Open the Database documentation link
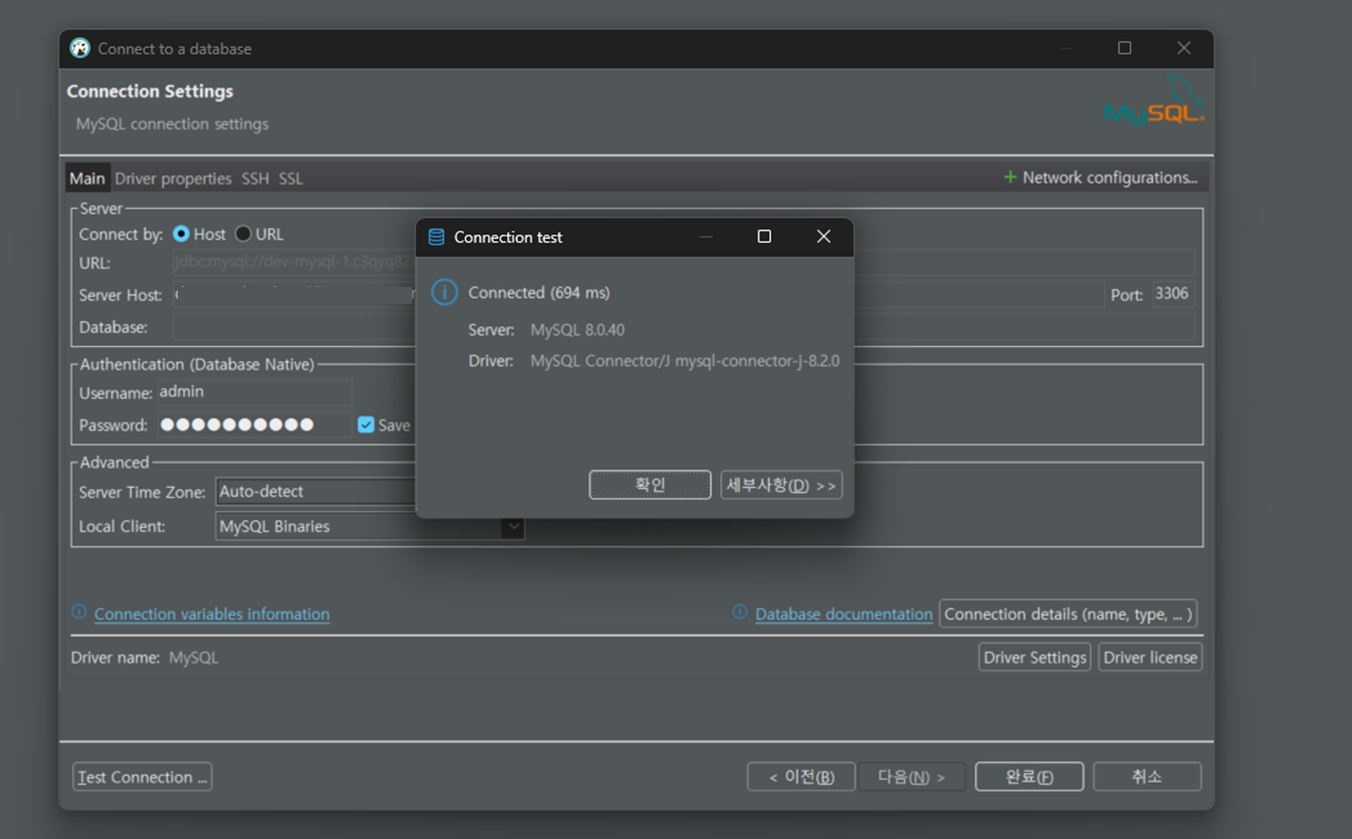 844,614
